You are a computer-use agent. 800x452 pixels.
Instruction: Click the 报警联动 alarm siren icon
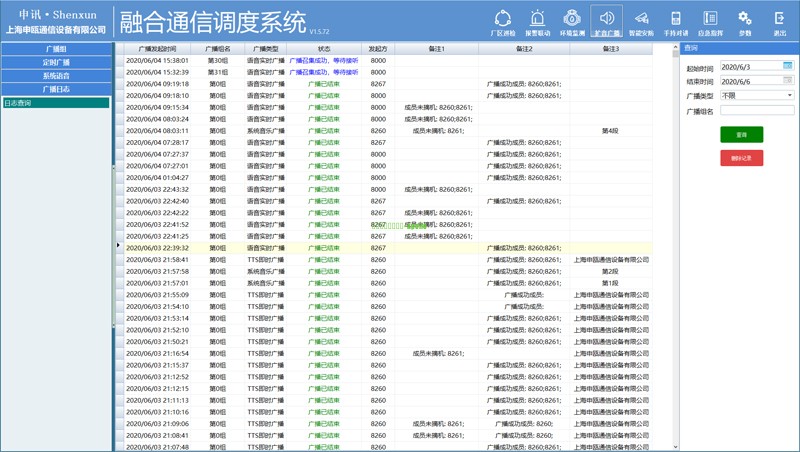point(538,19)
